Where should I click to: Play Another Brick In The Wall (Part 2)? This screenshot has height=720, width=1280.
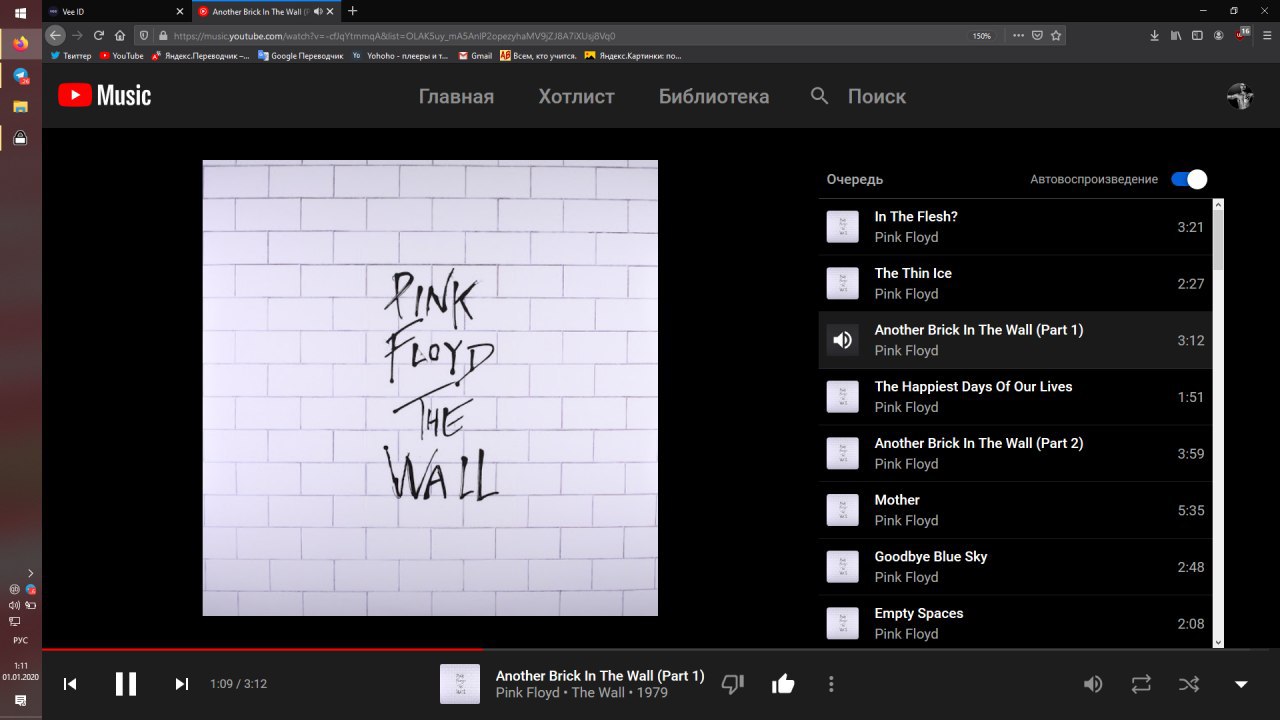click(1015, 453)
